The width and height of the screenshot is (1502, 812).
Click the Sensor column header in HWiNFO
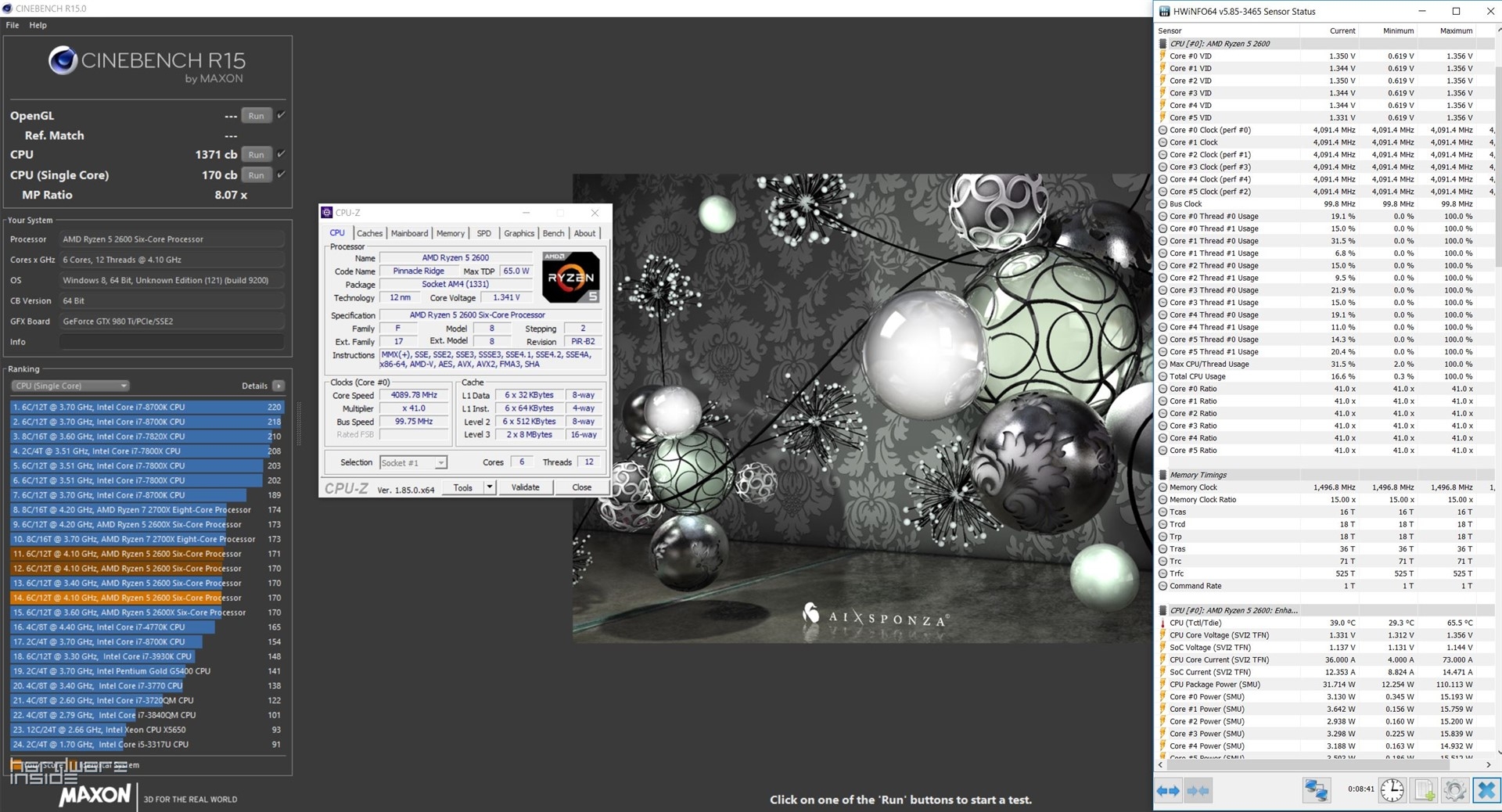point(1228,31)
